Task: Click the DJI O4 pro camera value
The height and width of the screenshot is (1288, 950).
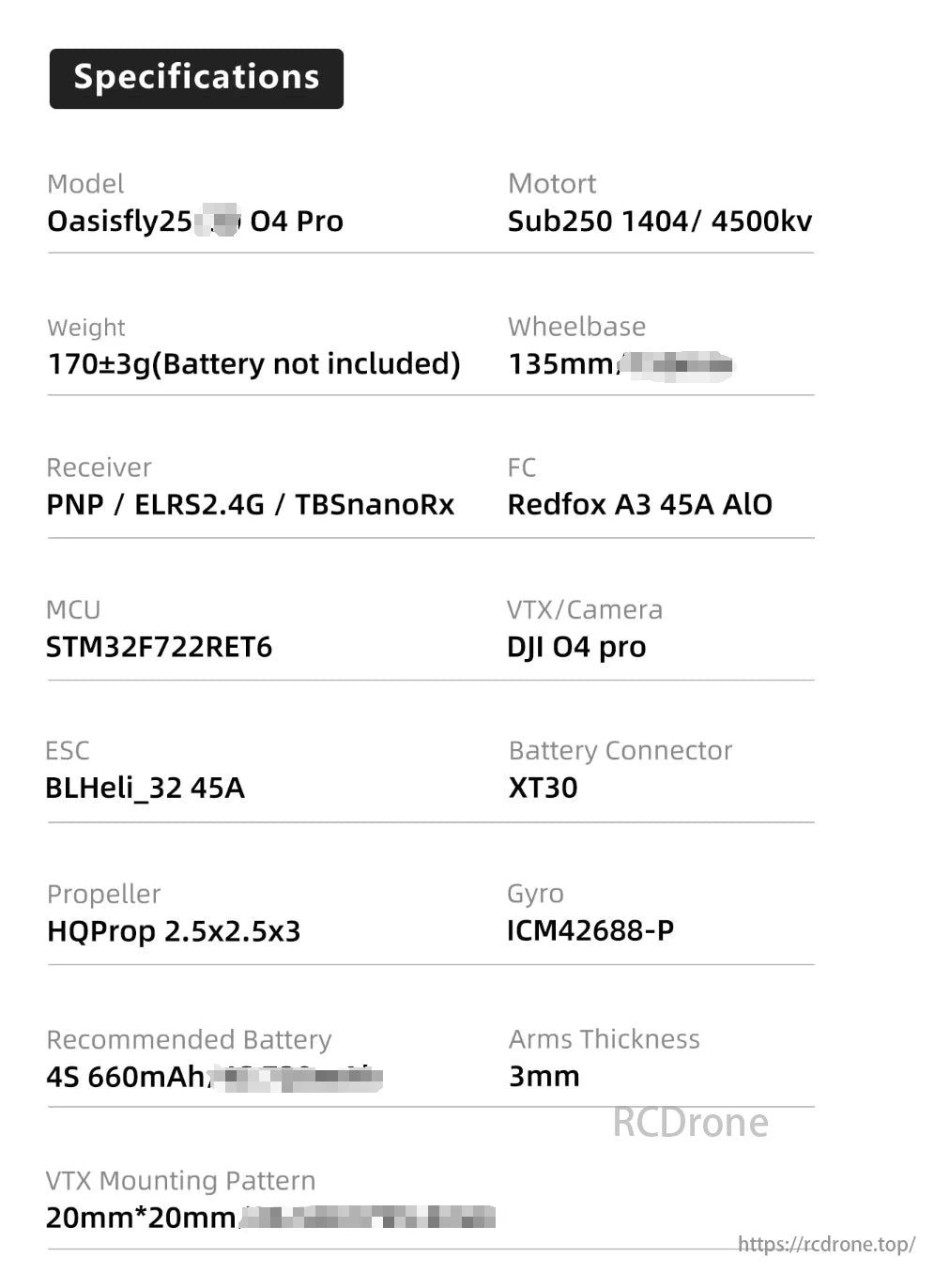Action: click(x=576, y=648)
